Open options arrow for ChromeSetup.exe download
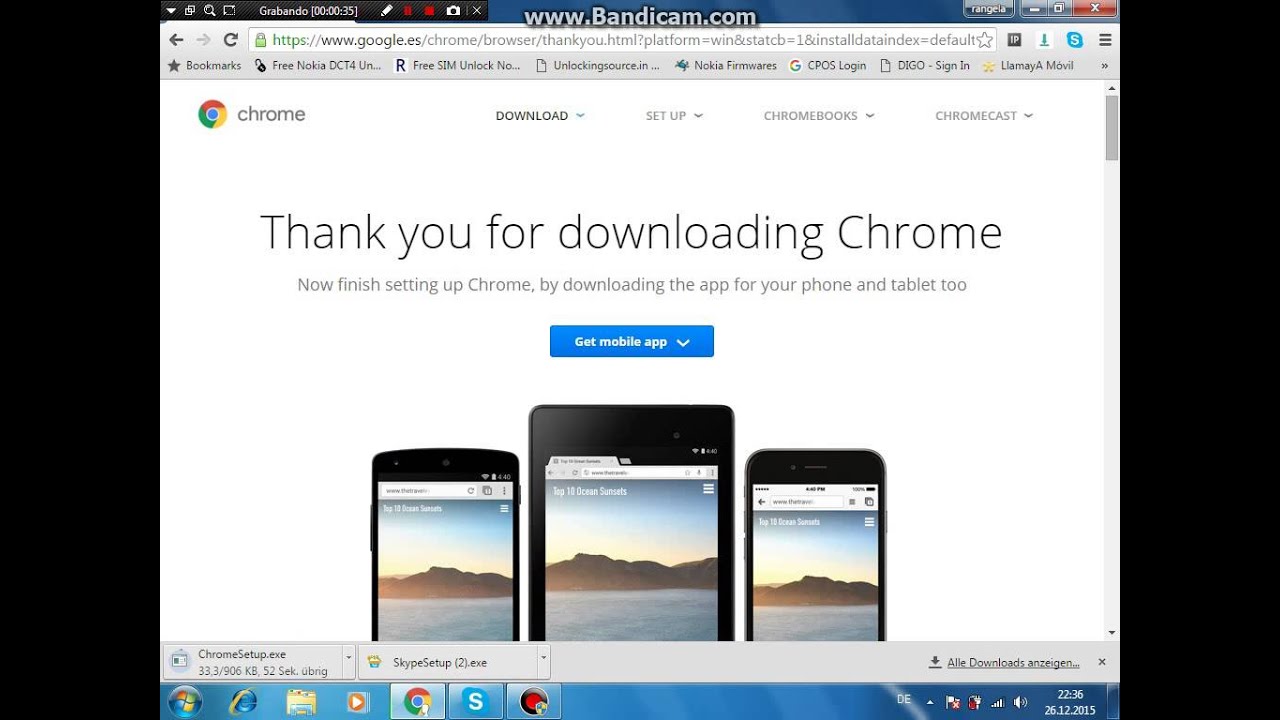The image size is (1280, 720). click(349, 661)
